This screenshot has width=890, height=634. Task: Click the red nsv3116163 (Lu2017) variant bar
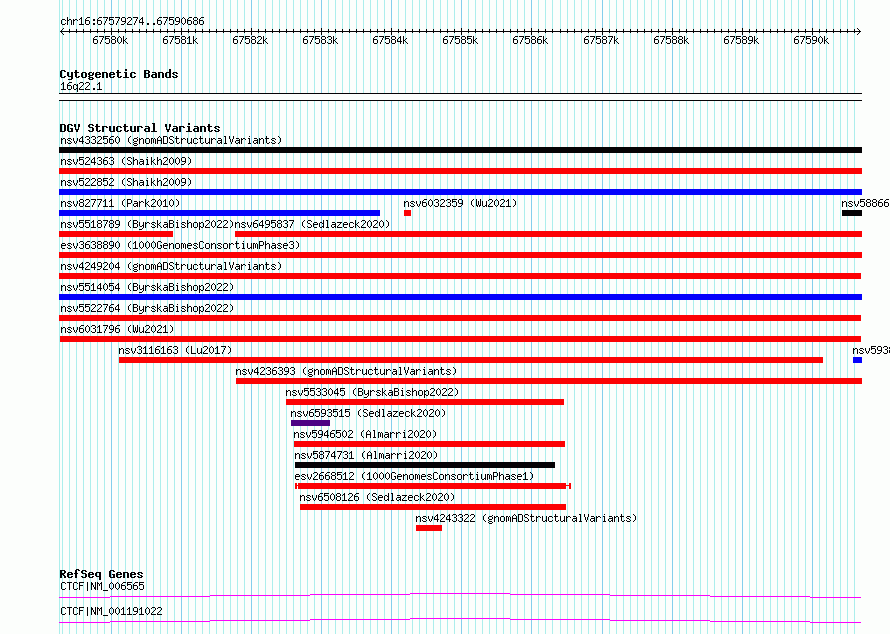(x=471, y=360)
